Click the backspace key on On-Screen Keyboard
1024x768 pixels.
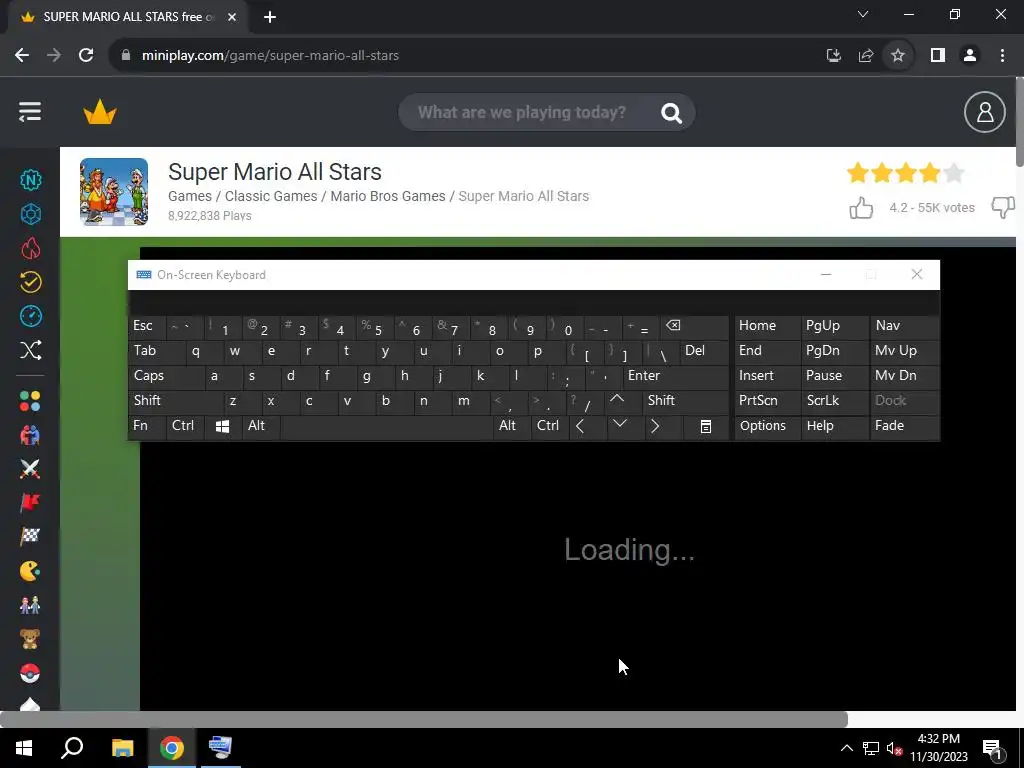pos(694,325)
